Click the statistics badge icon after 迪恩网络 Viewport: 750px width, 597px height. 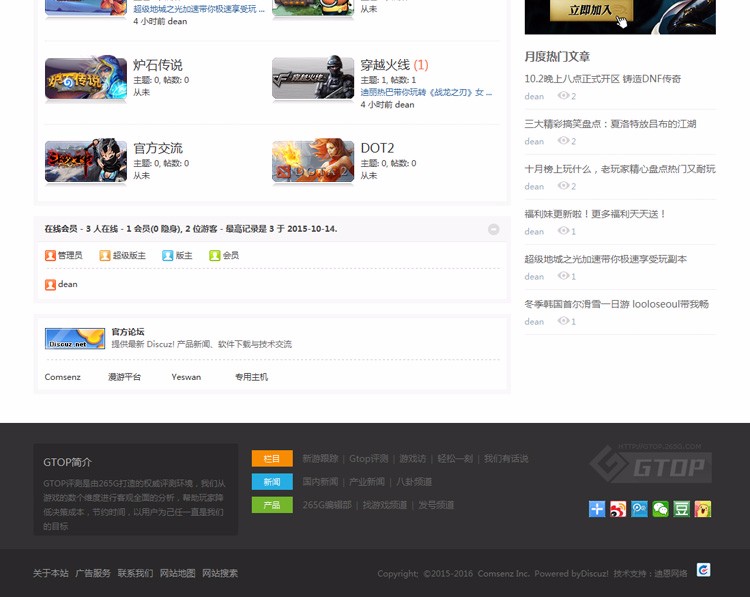click(x=703, y=570)
